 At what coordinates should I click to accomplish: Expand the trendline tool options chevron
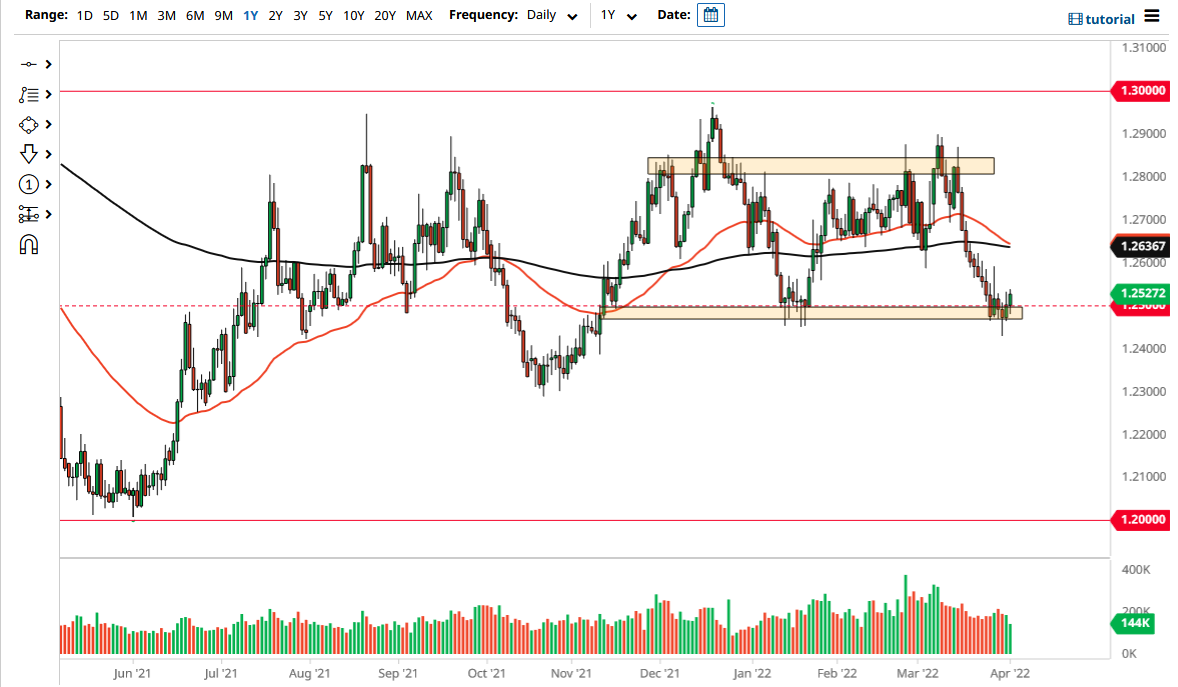[48, 65]
